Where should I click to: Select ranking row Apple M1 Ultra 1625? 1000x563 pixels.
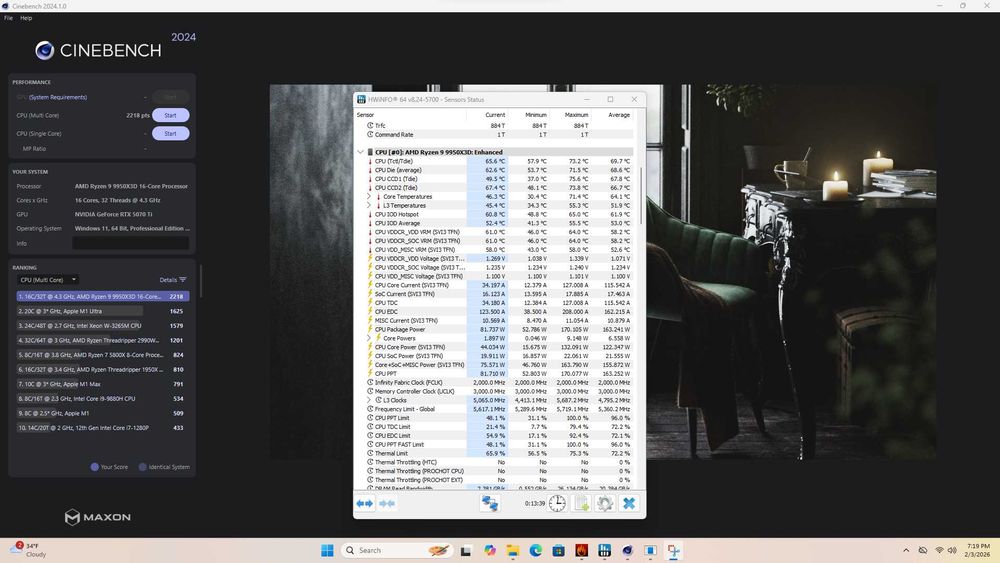tap(103, 311)
